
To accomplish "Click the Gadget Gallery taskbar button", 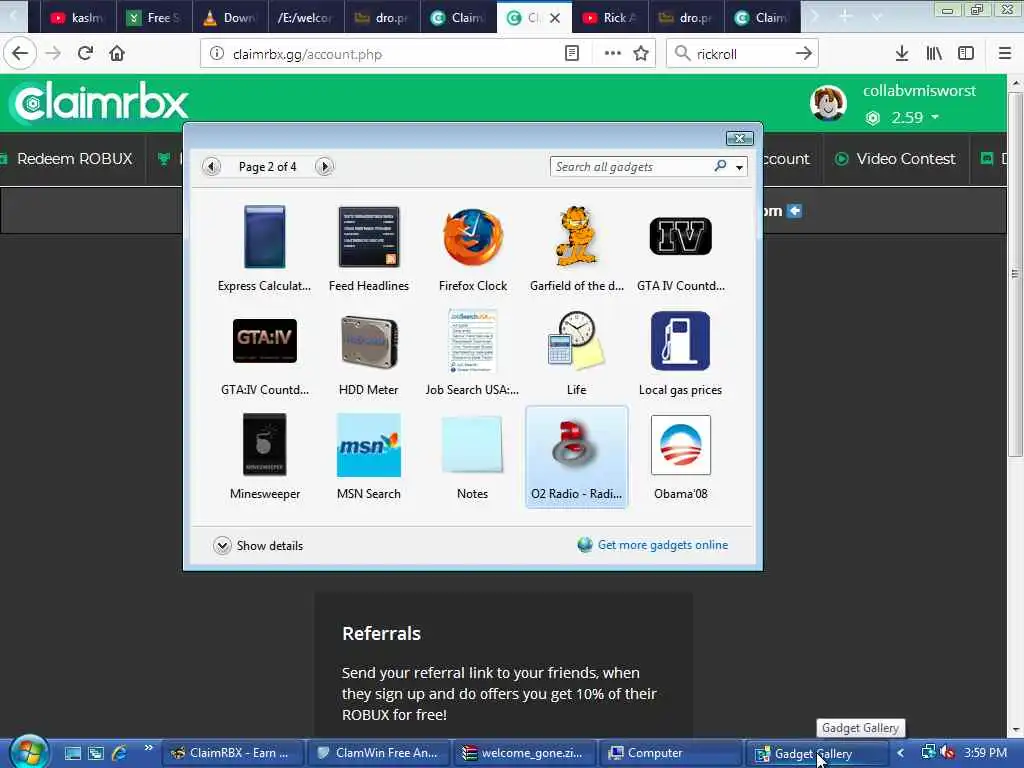I will (x=817, y=753).
